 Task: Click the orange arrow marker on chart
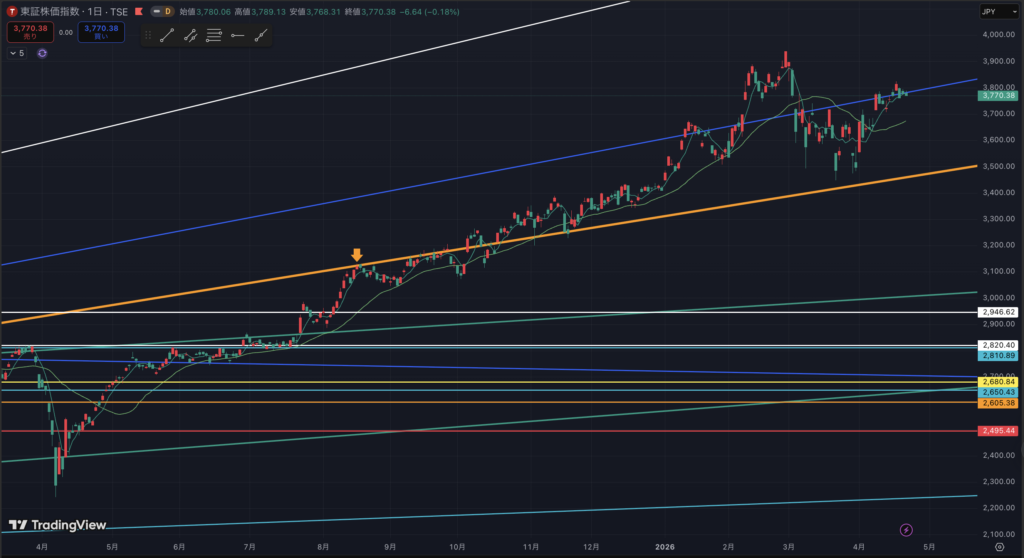(x=356, y=255)
